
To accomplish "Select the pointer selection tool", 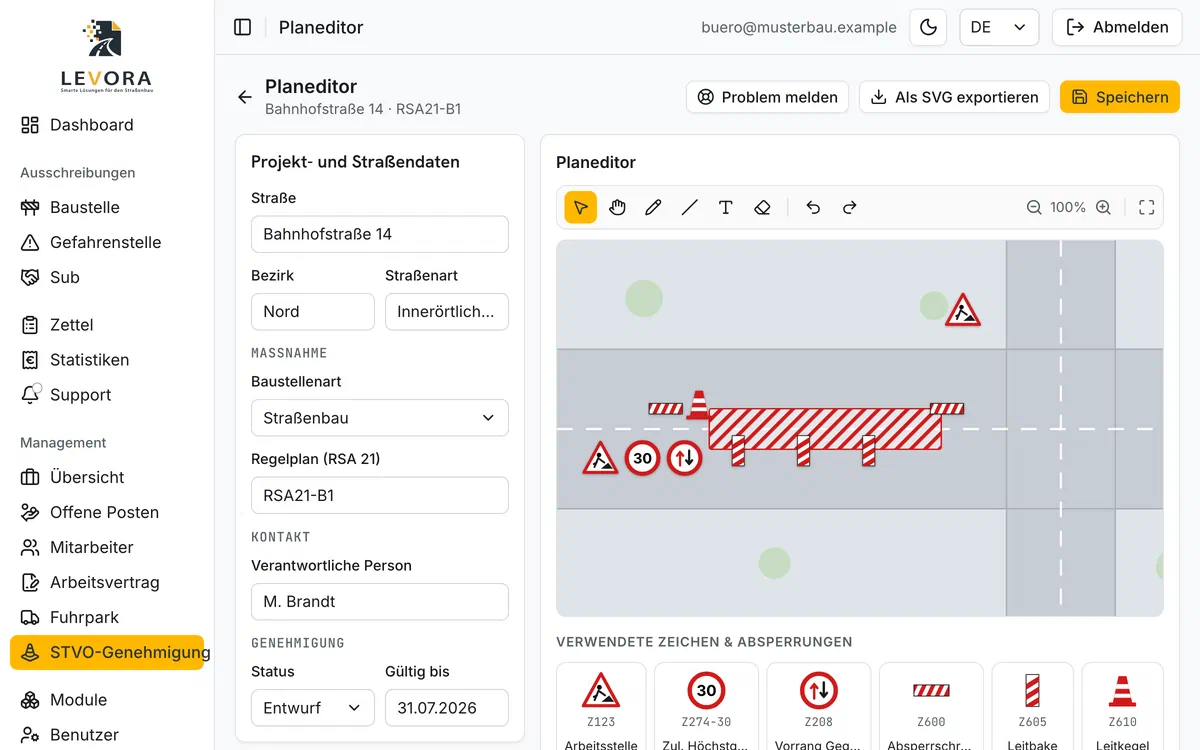I will 581,207.
